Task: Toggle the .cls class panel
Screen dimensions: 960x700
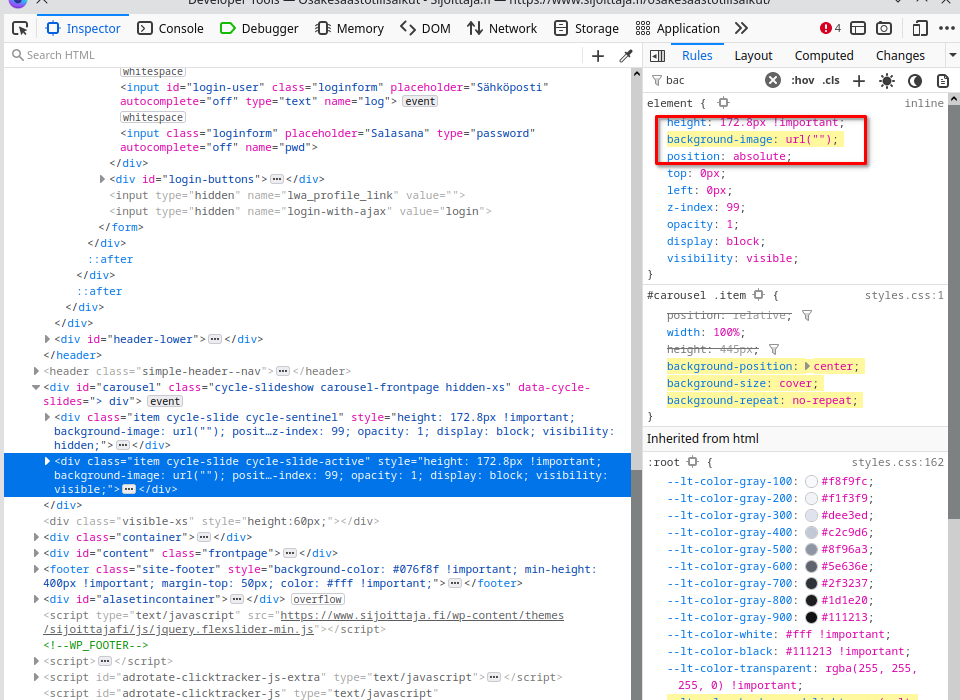Action: coord(831,80)
